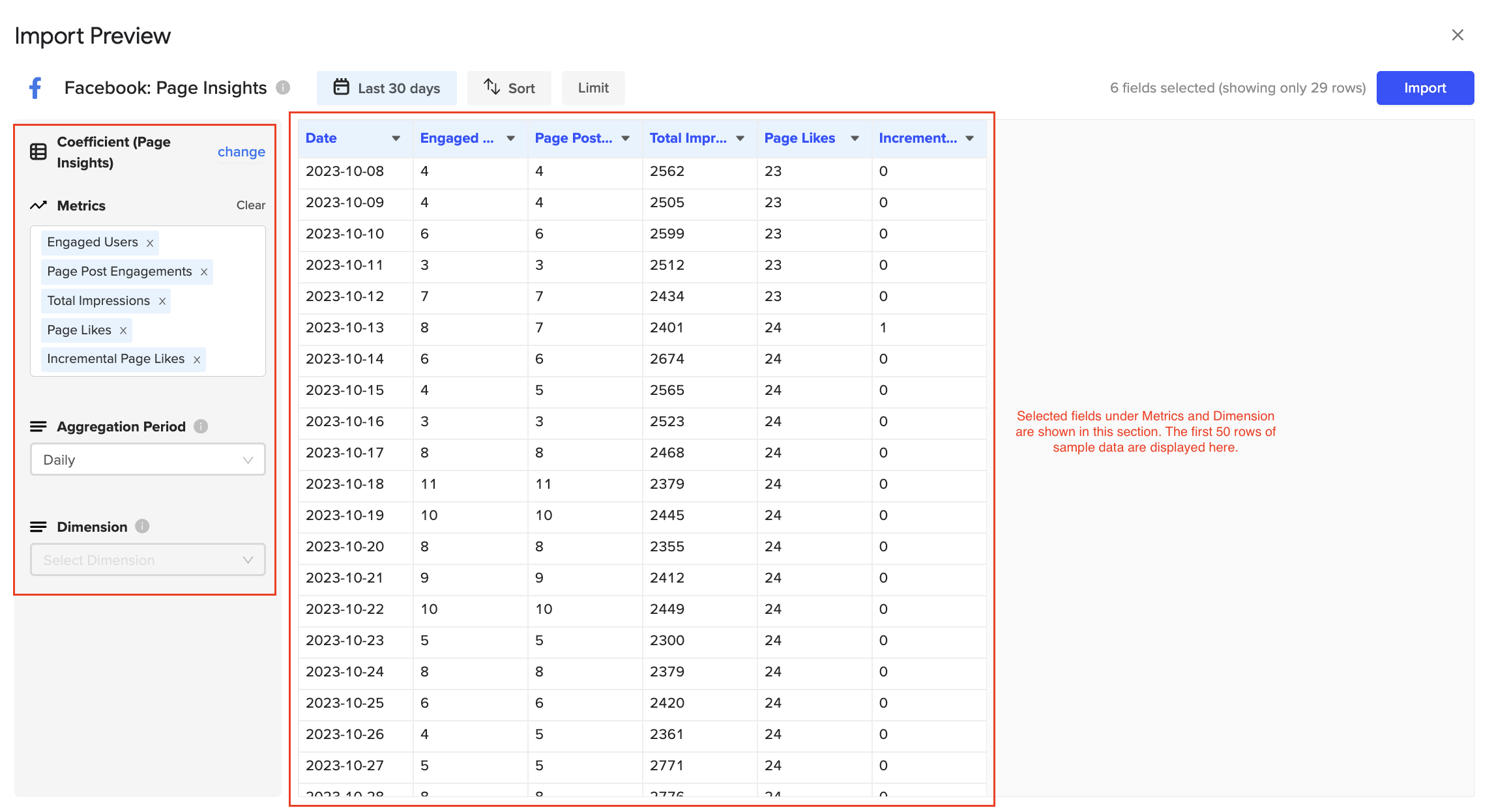Select the 2023-10-08 date cell
This screenshot has width=1494, height=812.
point(356,171)
